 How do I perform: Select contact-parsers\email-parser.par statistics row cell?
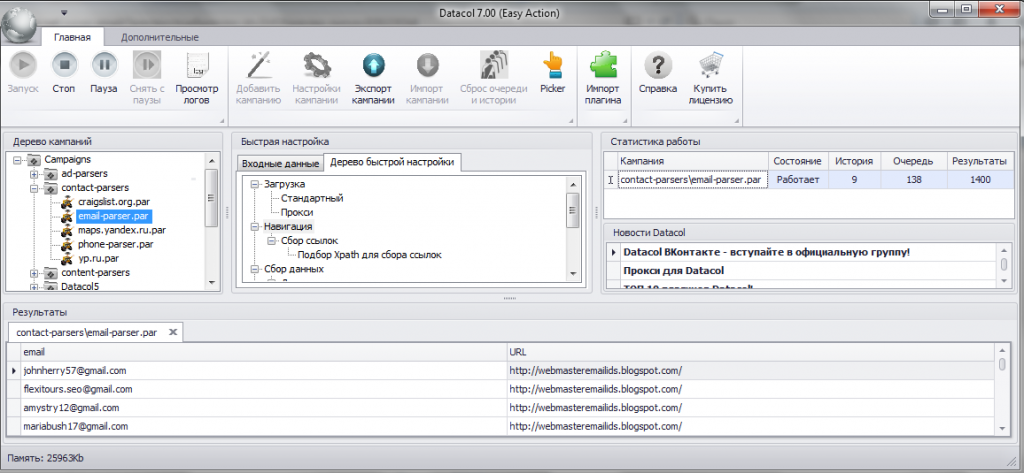693,180
